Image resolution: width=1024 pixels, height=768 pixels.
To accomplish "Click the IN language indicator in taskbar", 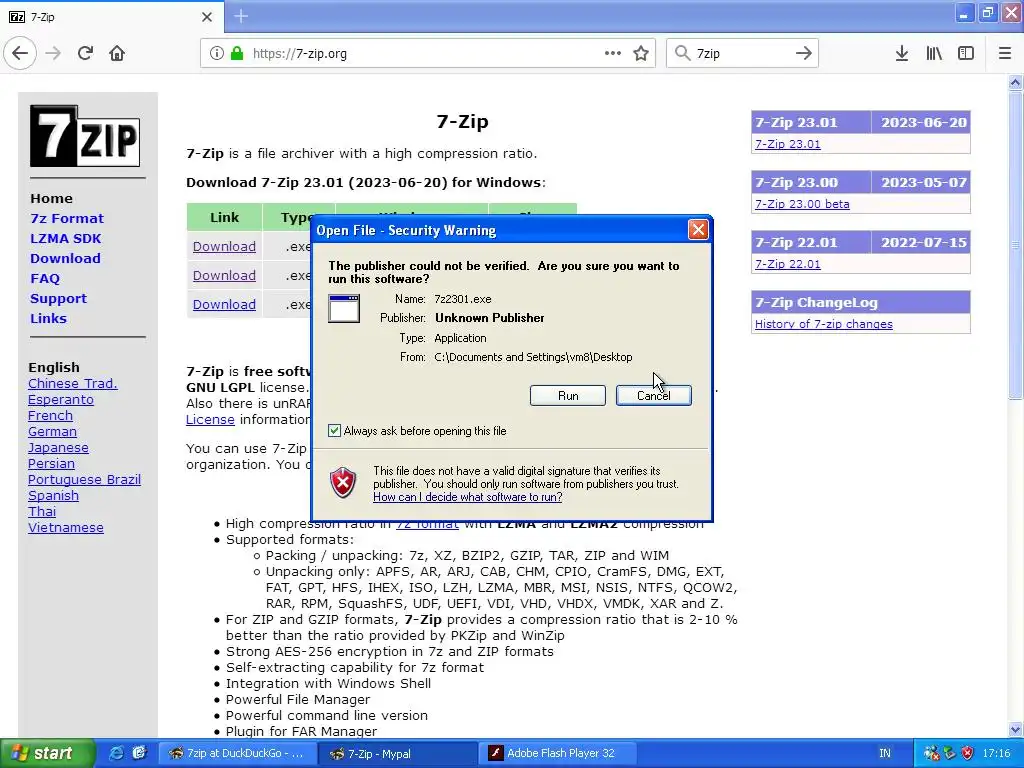I will 885,753.
